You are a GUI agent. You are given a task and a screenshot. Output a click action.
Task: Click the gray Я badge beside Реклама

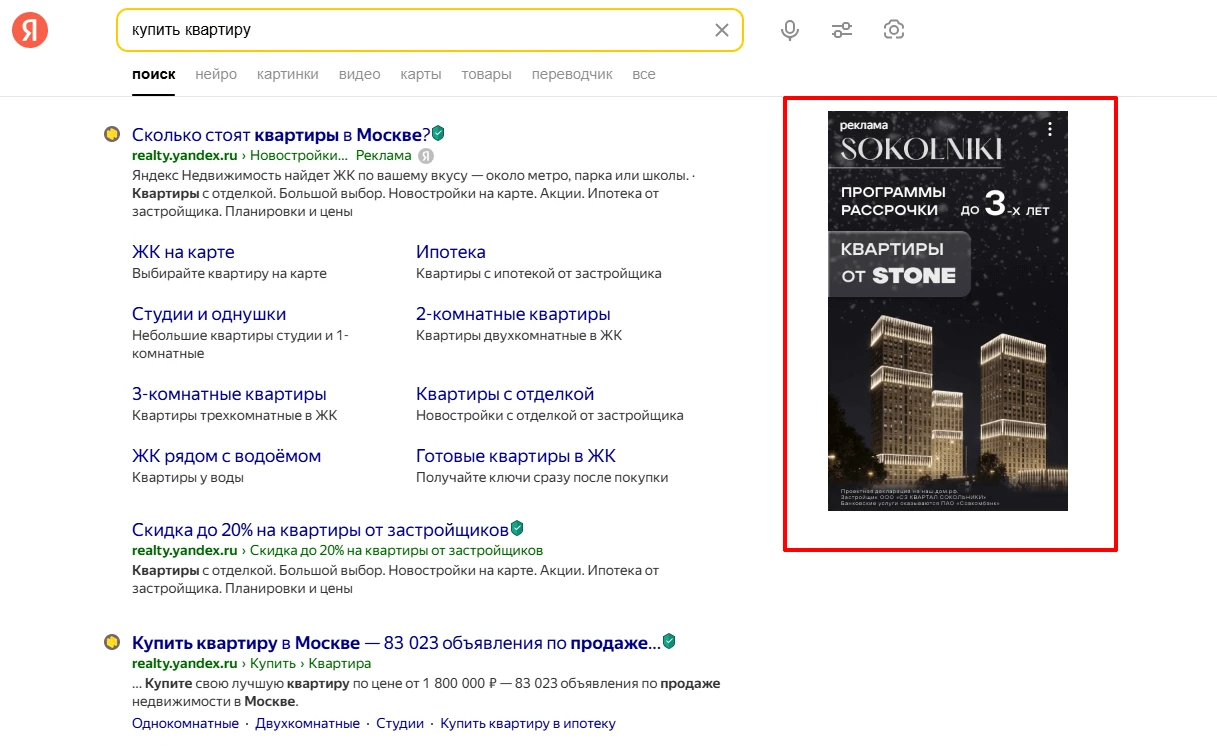tap(426, 155)
